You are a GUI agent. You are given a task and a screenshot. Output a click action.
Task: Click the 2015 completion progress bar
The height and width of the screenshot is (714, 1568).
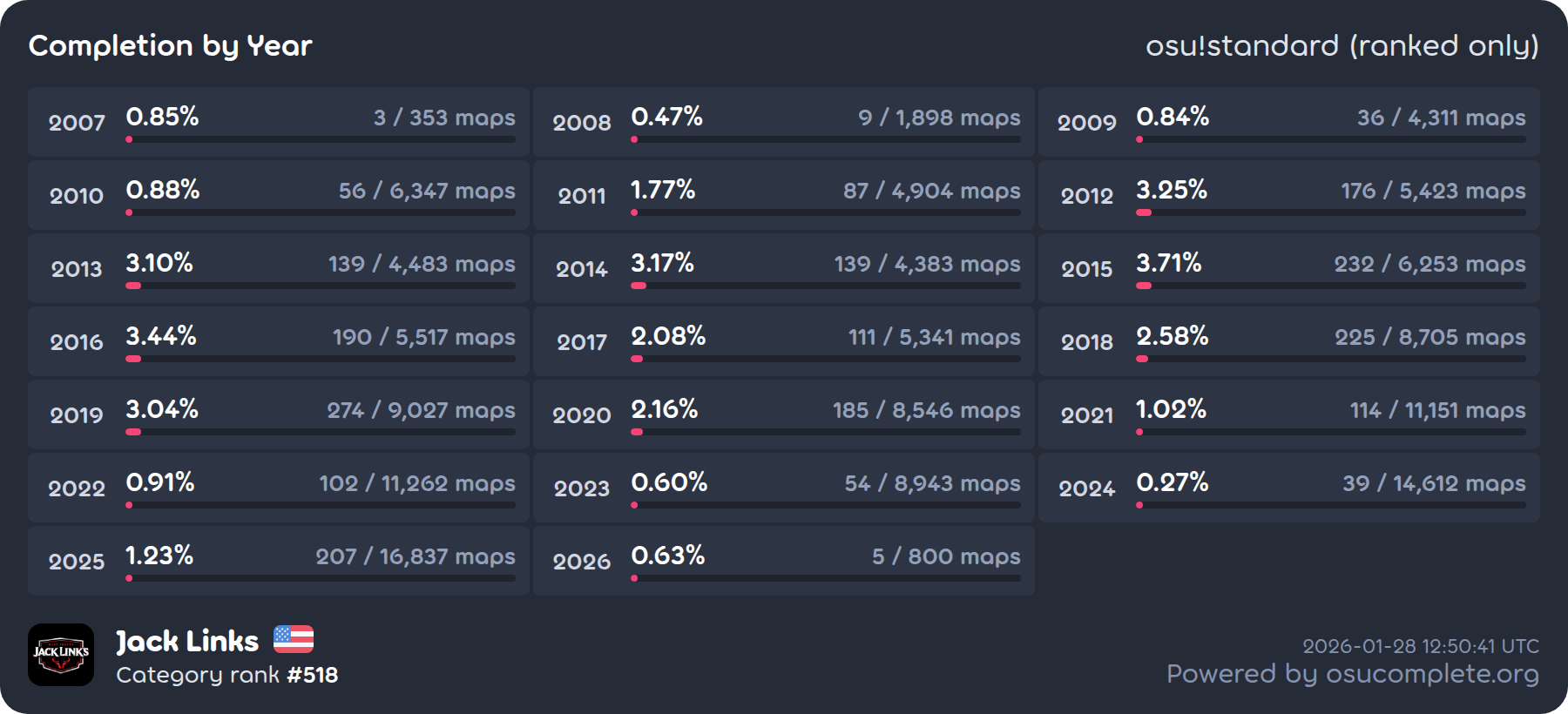(1331, 286)
